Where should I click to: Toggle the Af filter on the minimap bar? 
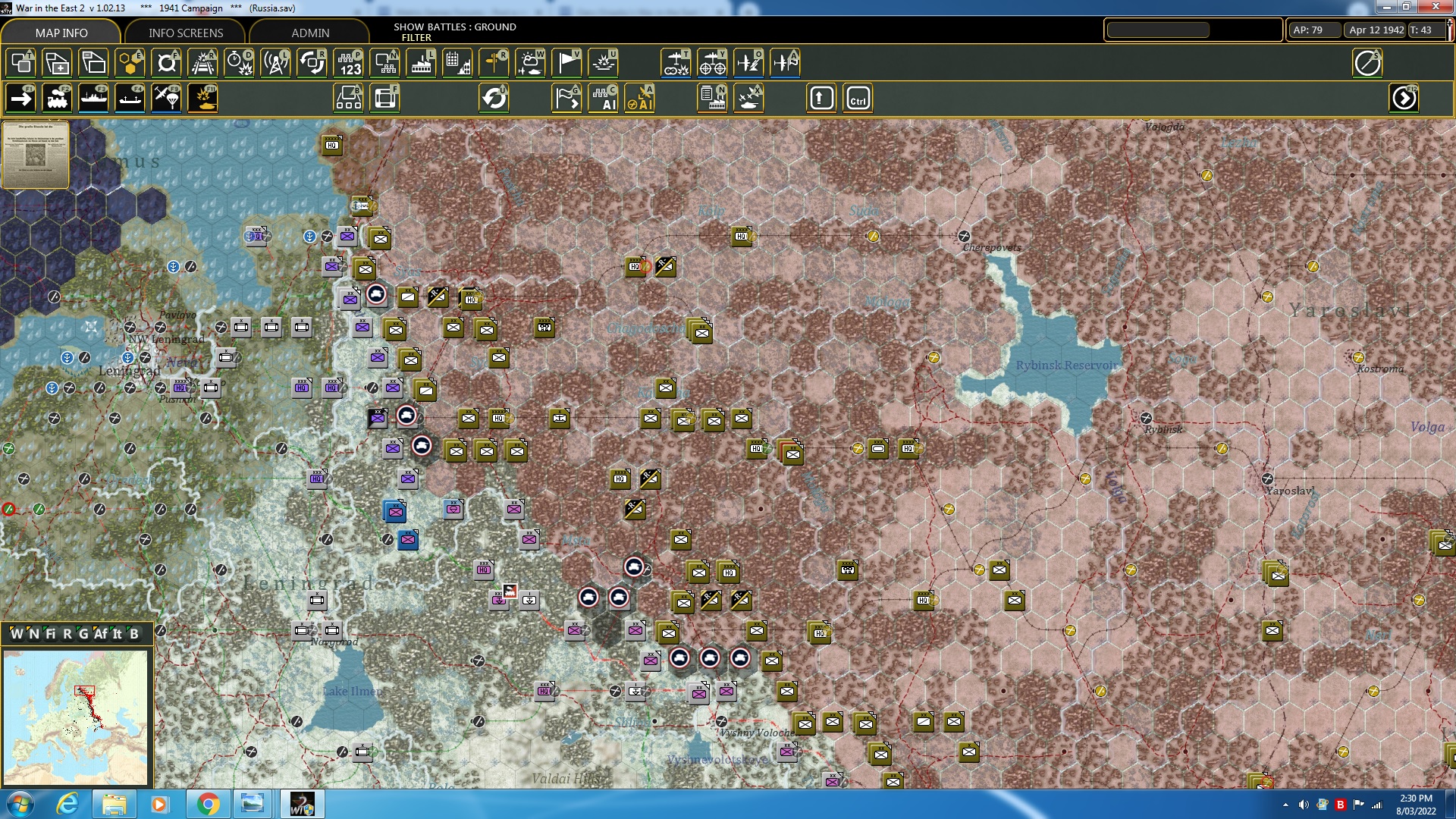101,634
